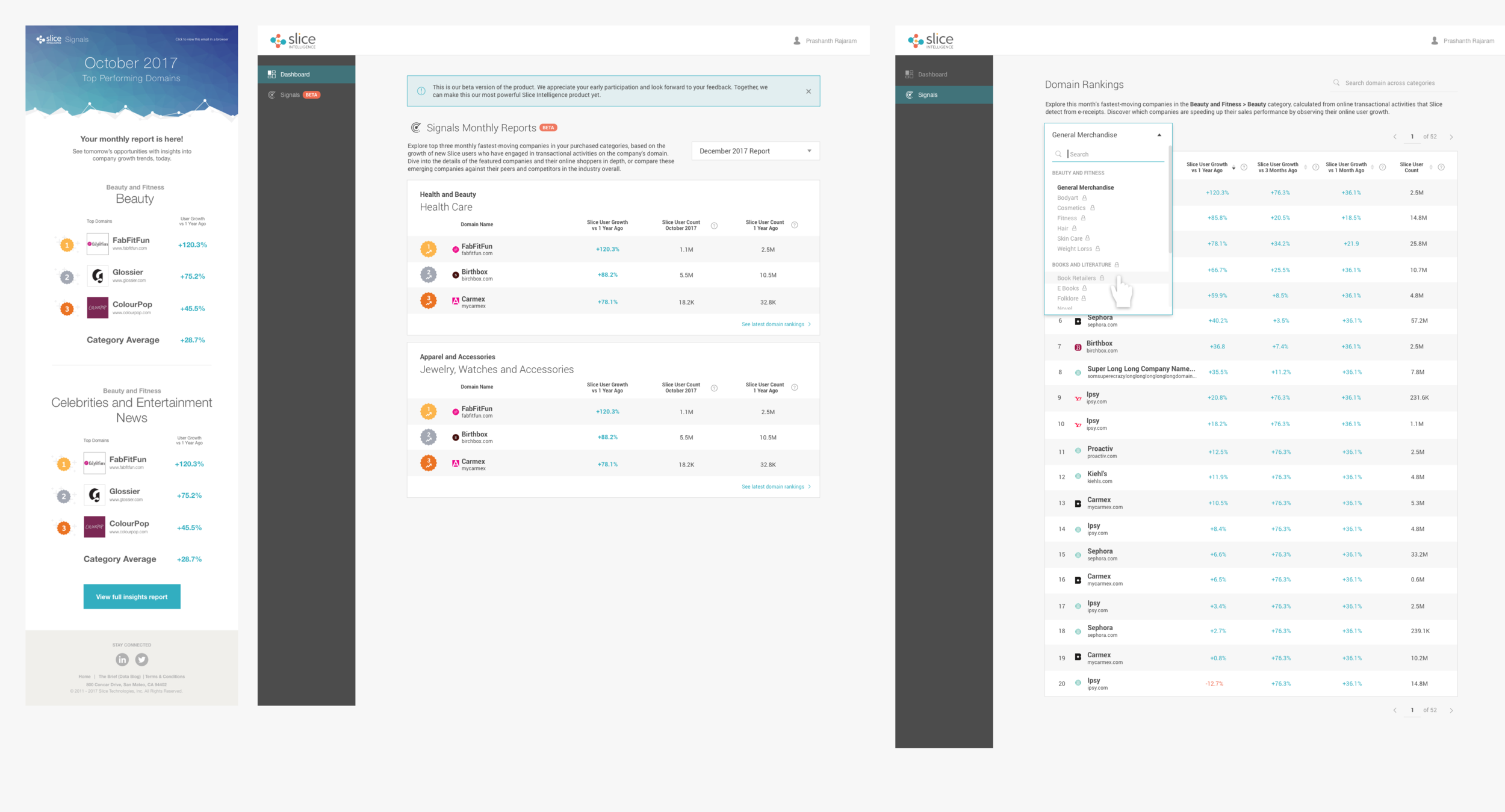Open Terms & Conditions link in email footer
The width and height of the screenshot is (1505, 812).
tap(165, 677)
